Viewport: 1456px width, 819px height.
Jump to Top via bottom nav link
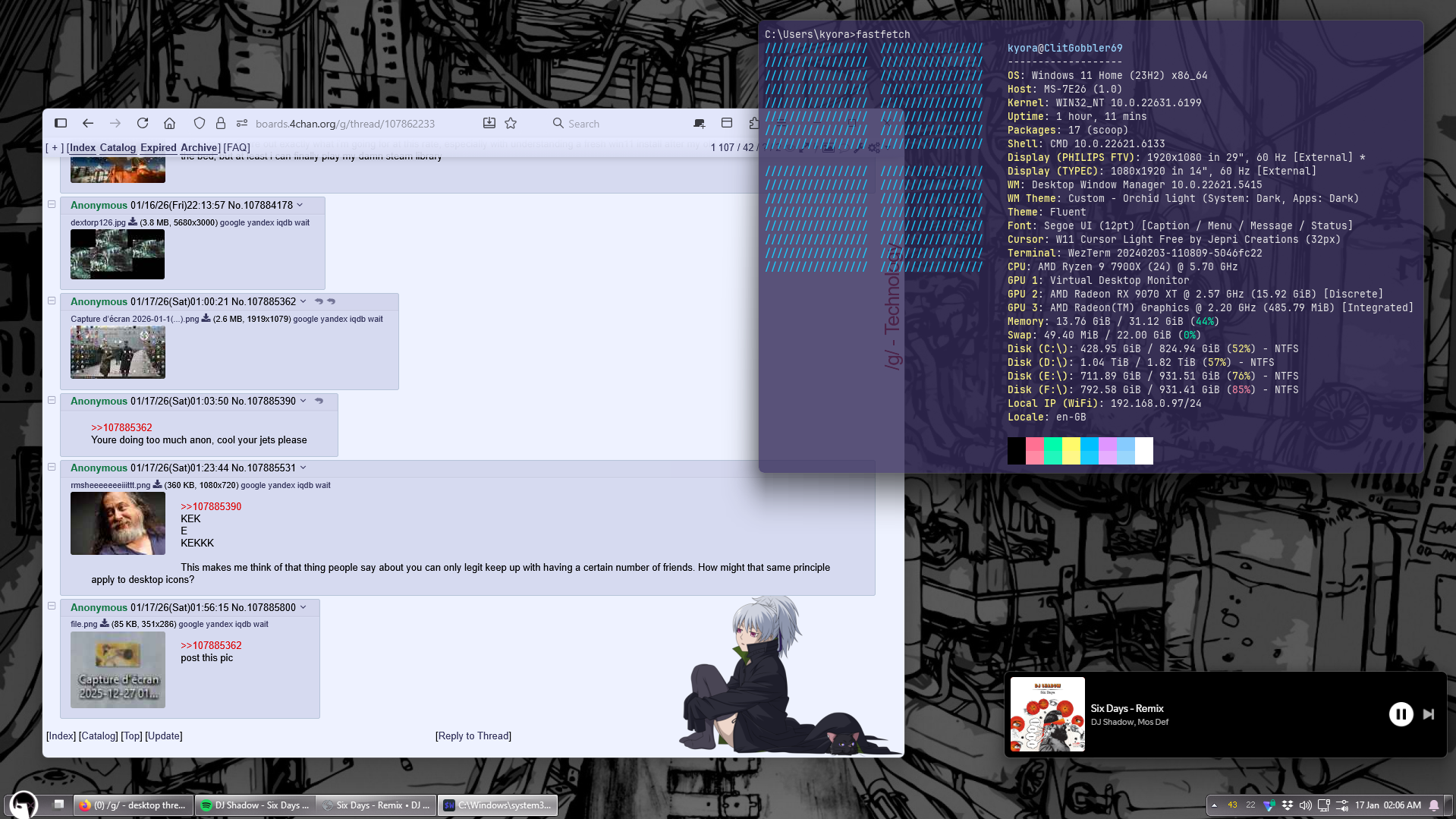pyautogui.click(x=132, y=736)
